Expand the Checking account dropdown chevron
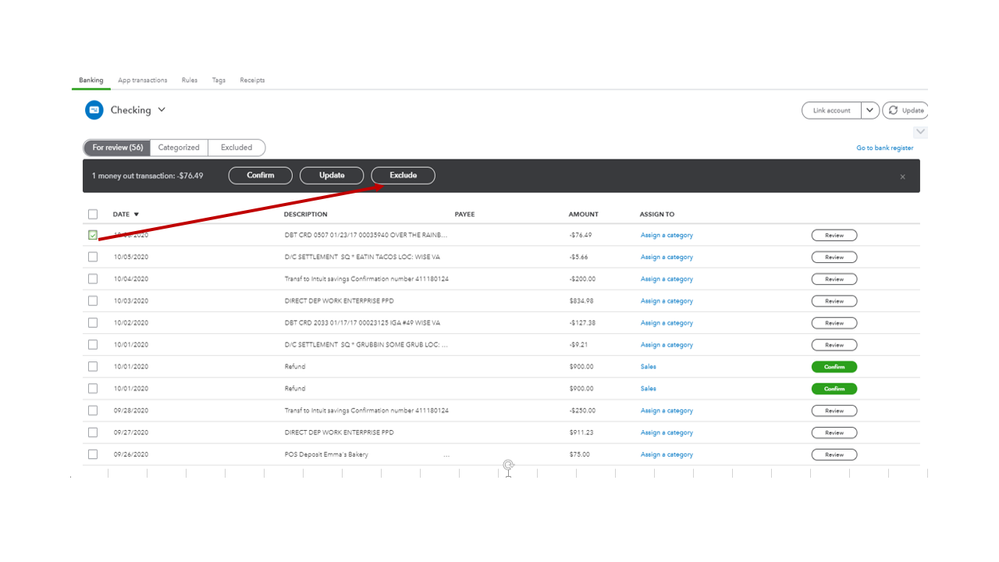 point(162,110)
